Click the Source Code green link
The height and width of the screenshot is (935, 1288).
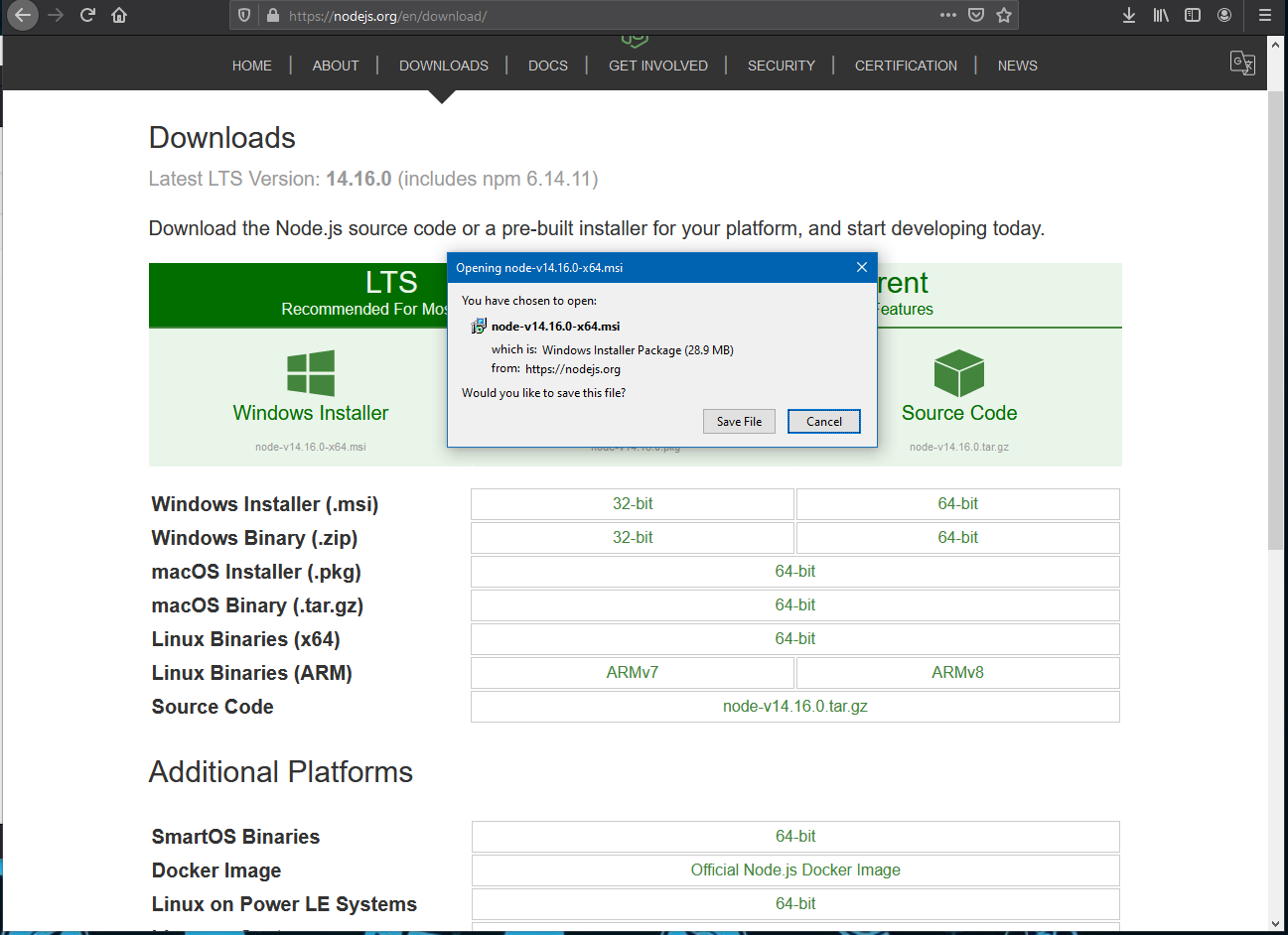coord(959,413)
